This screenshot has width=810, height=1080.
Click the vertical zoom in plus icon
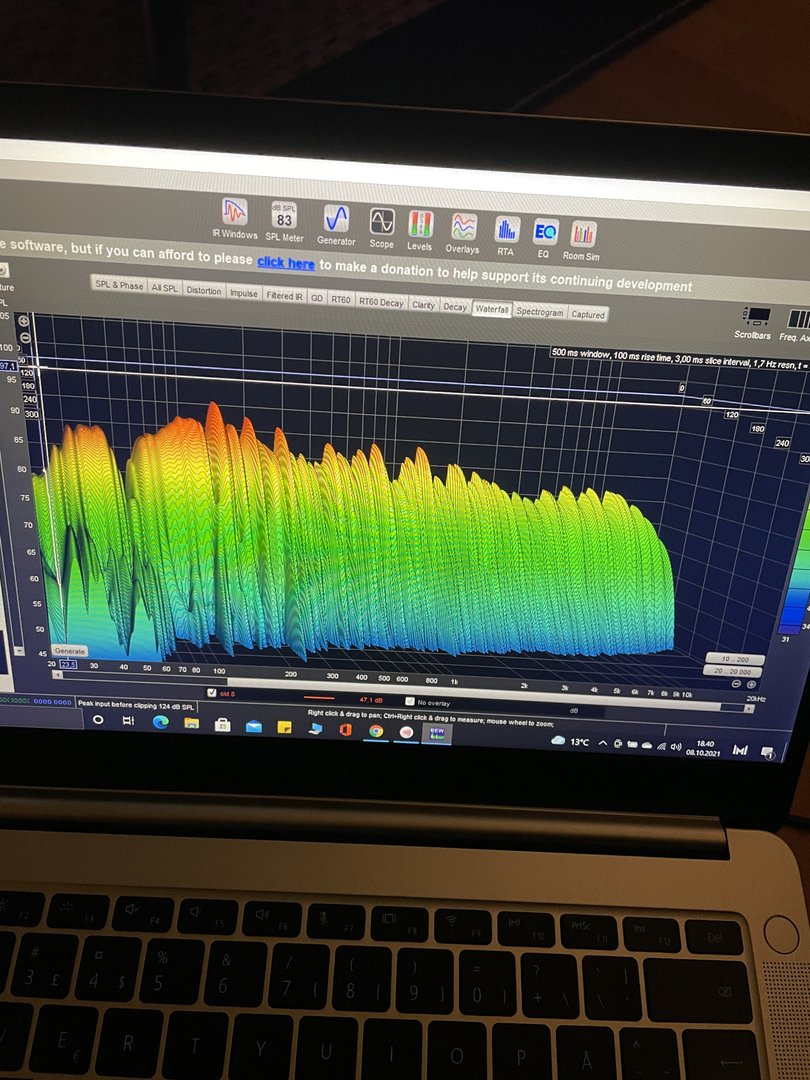click(x=23, y=321)
